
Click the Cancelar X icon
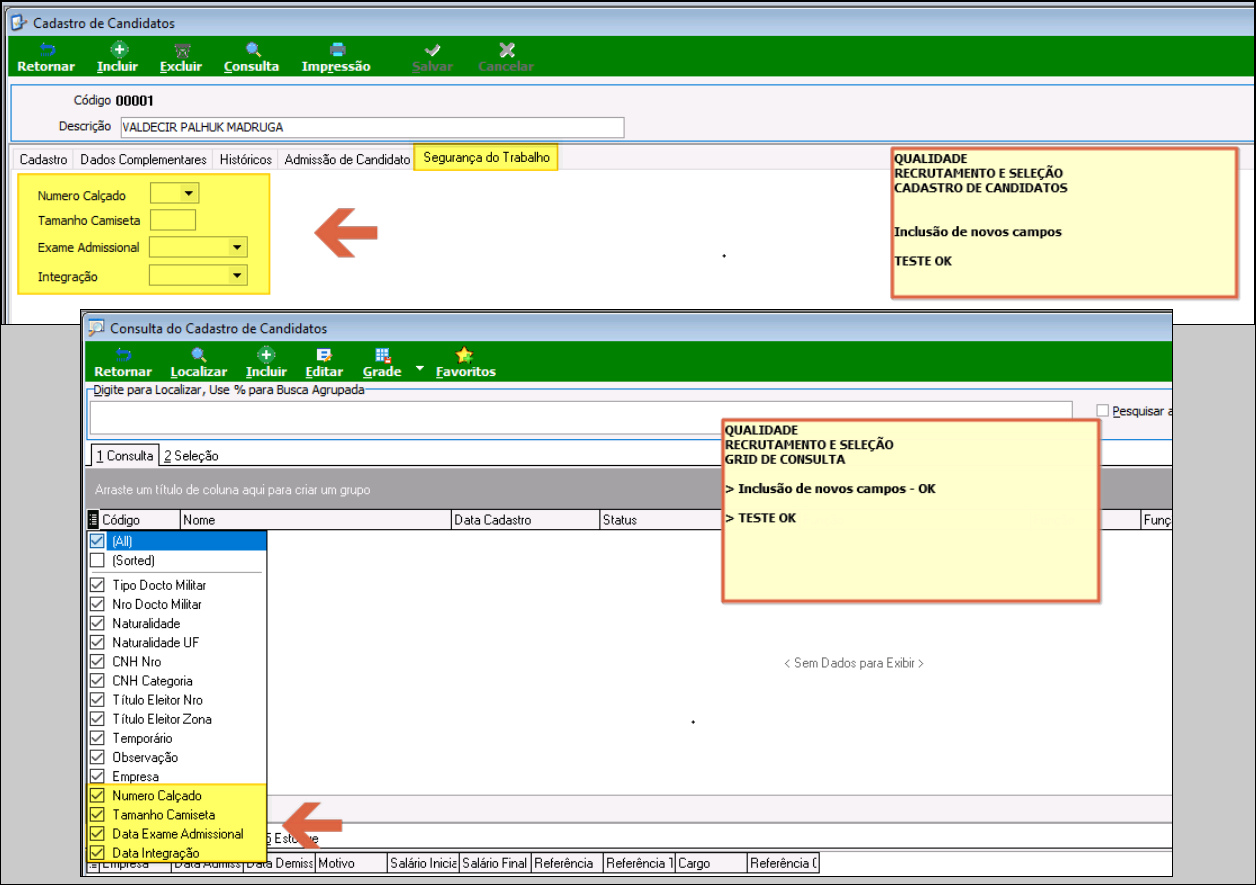click(x=506, y=49)
